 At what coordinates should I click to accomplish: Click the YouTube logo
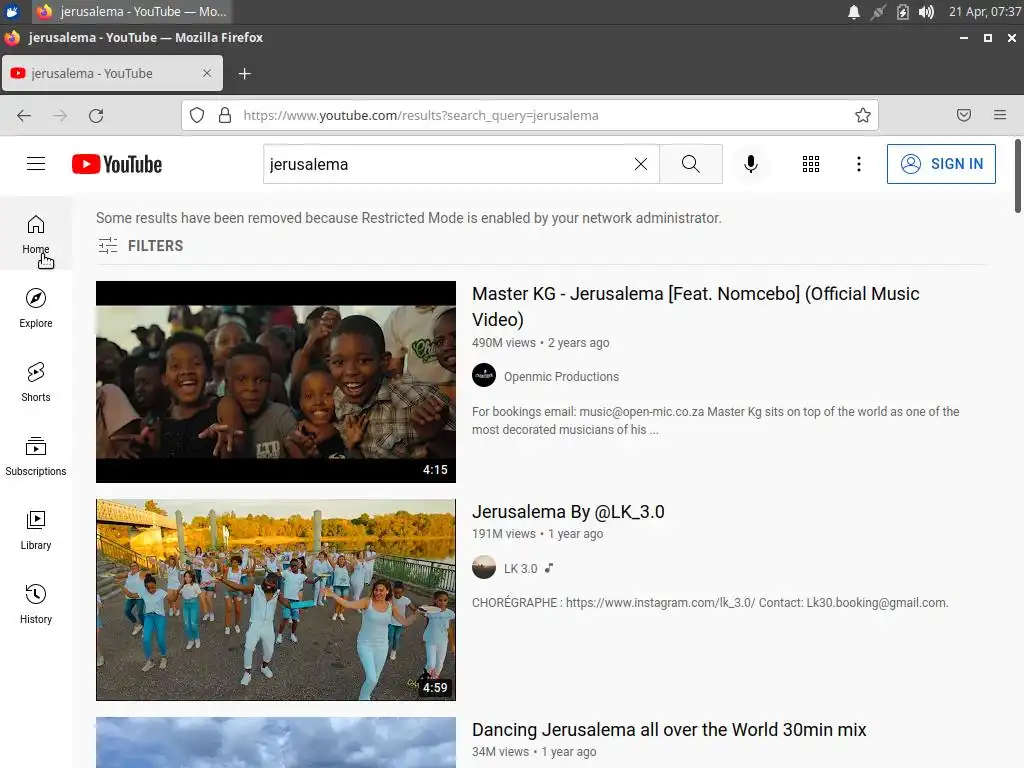[x=117, y=164]
